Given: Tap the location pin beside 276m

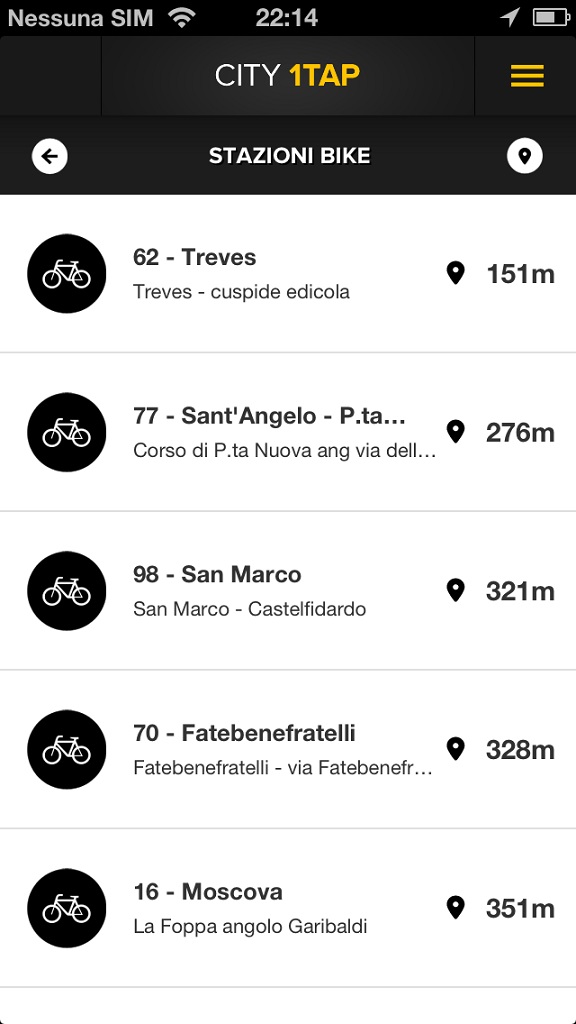Looking at the screenshot, I should 455,432.
